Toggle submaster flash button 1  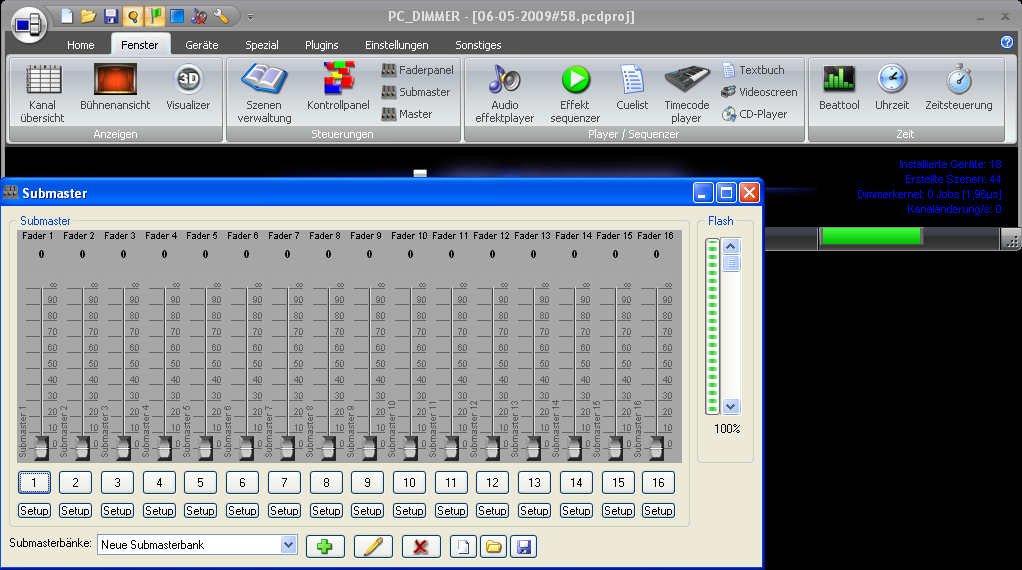(34, 483)
